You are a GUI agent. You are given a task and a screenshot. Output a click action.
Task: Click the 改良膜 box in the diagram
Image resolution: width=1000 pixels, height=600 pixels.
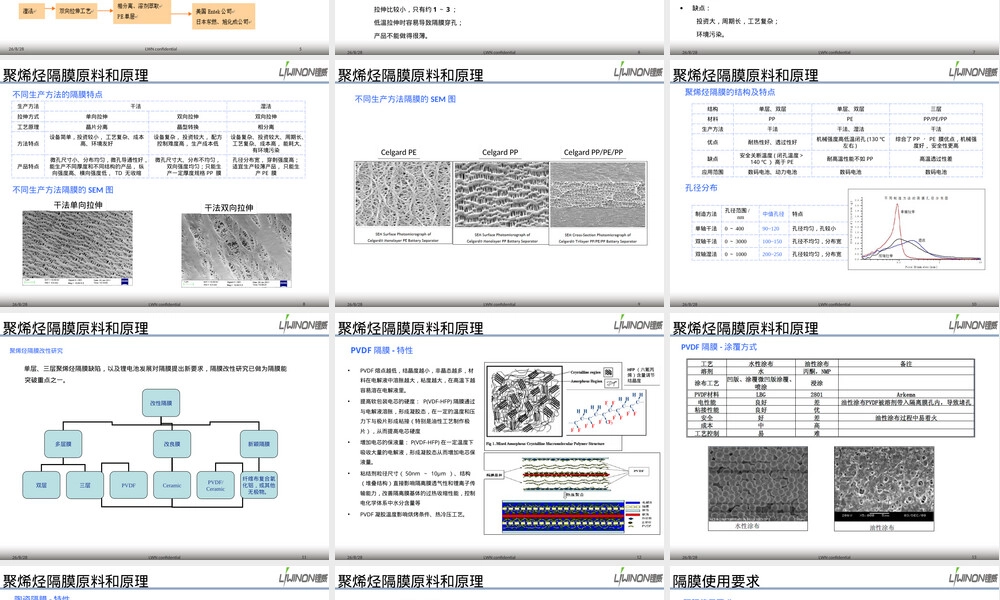[x=172, y=444]
